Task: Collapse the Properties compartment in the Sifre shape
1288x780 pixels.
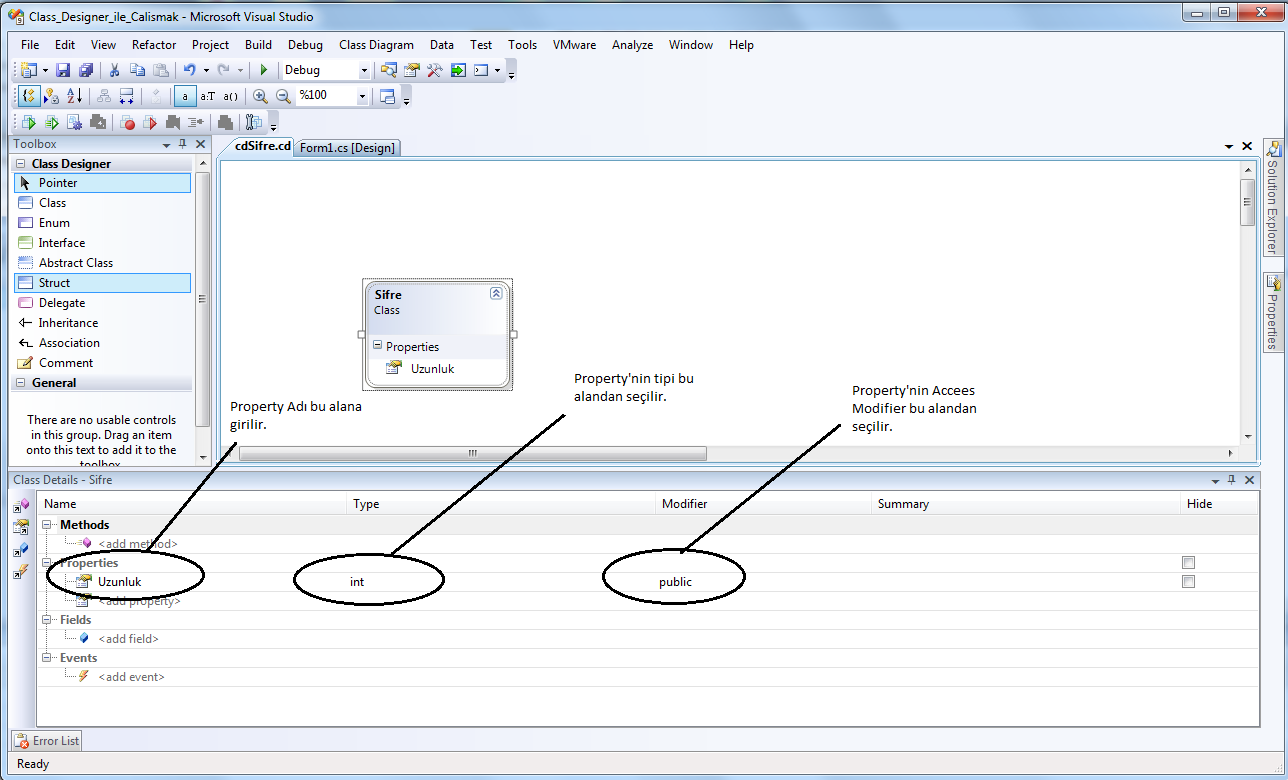Action: [x=378, y=346]
